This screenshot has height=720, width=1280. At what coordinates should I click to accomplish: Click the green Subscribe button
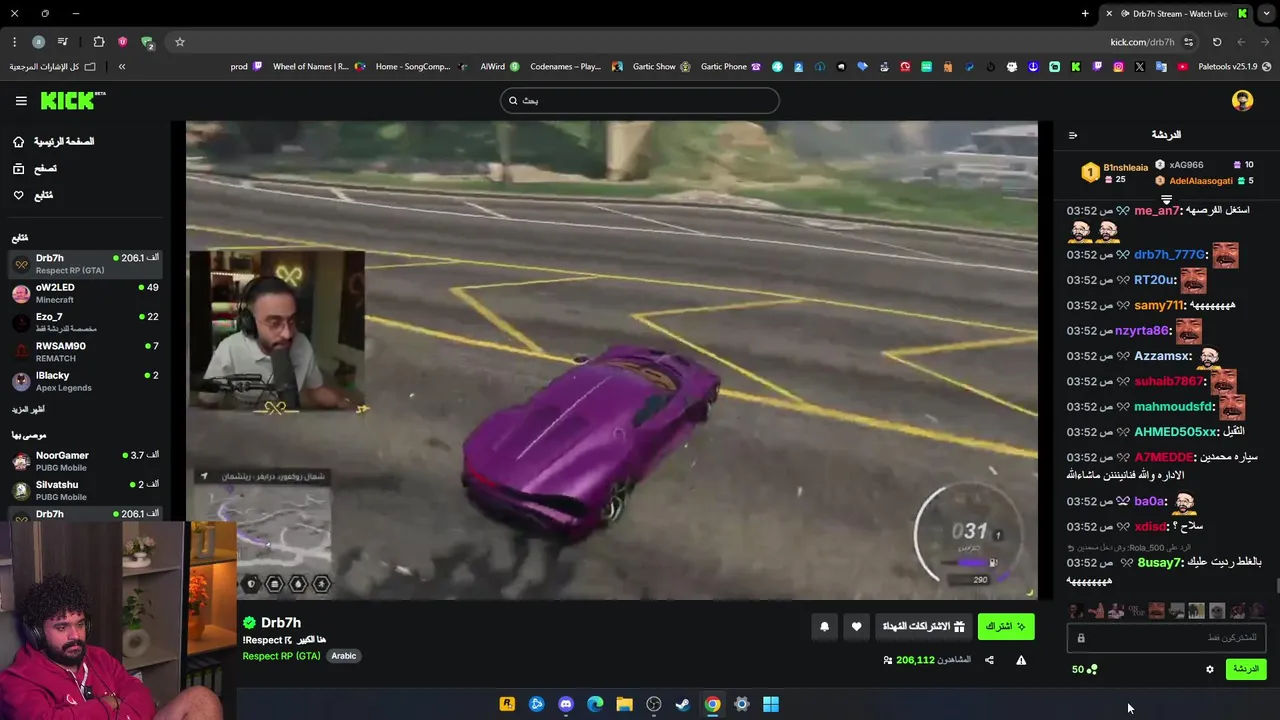tap(1006, 627)
